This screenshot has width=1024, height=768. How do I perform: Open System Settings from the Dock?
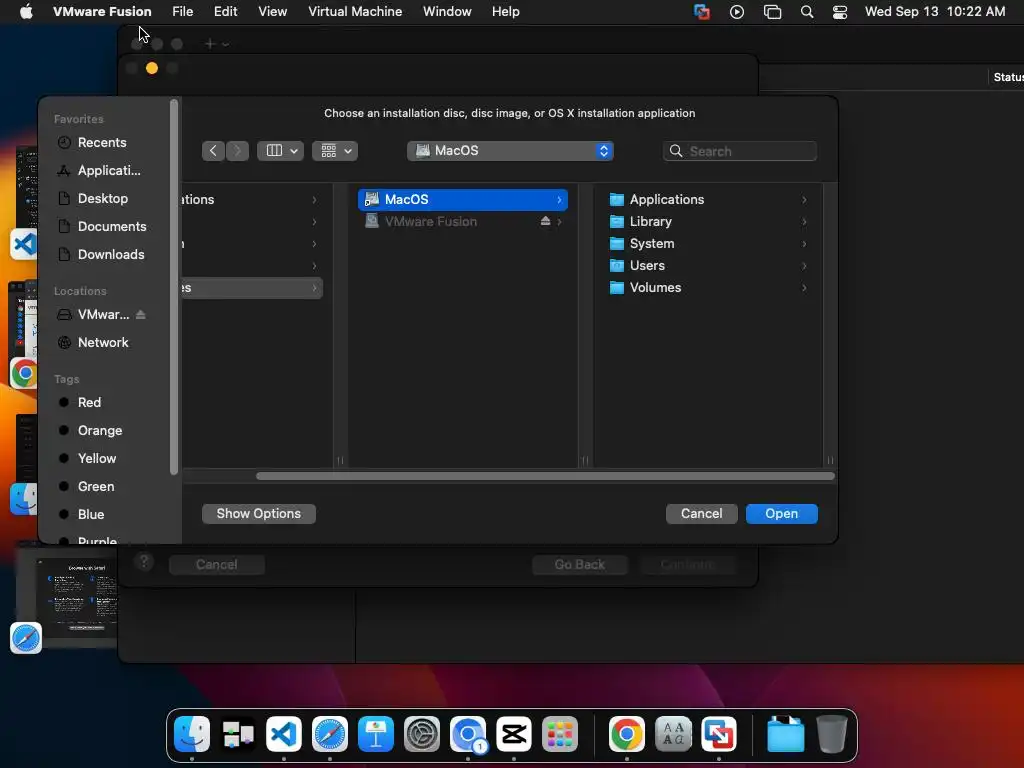tap(422, 735)
